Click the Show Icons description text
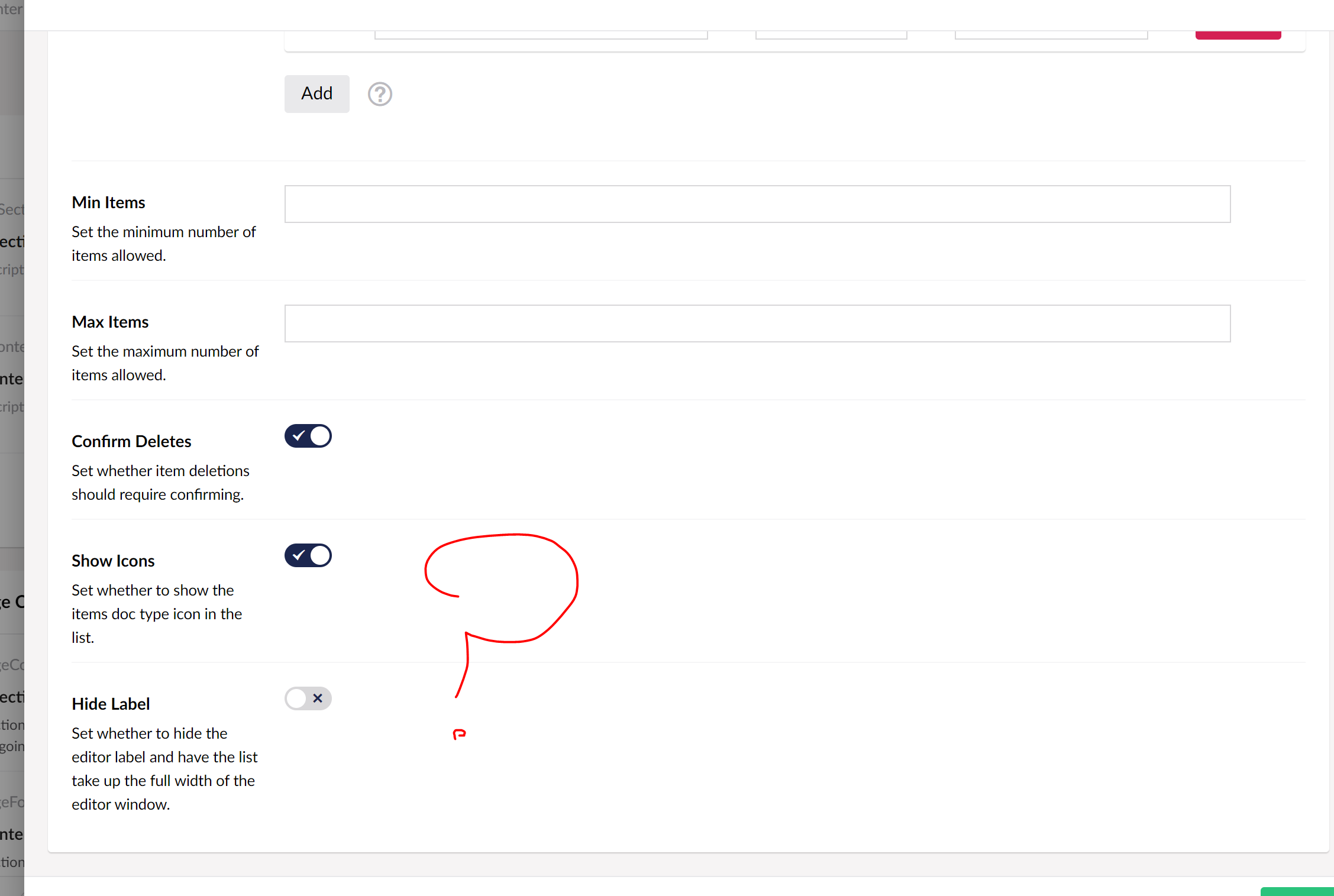Viewport: 1334px width, 896px height. [x=156, y=614]
